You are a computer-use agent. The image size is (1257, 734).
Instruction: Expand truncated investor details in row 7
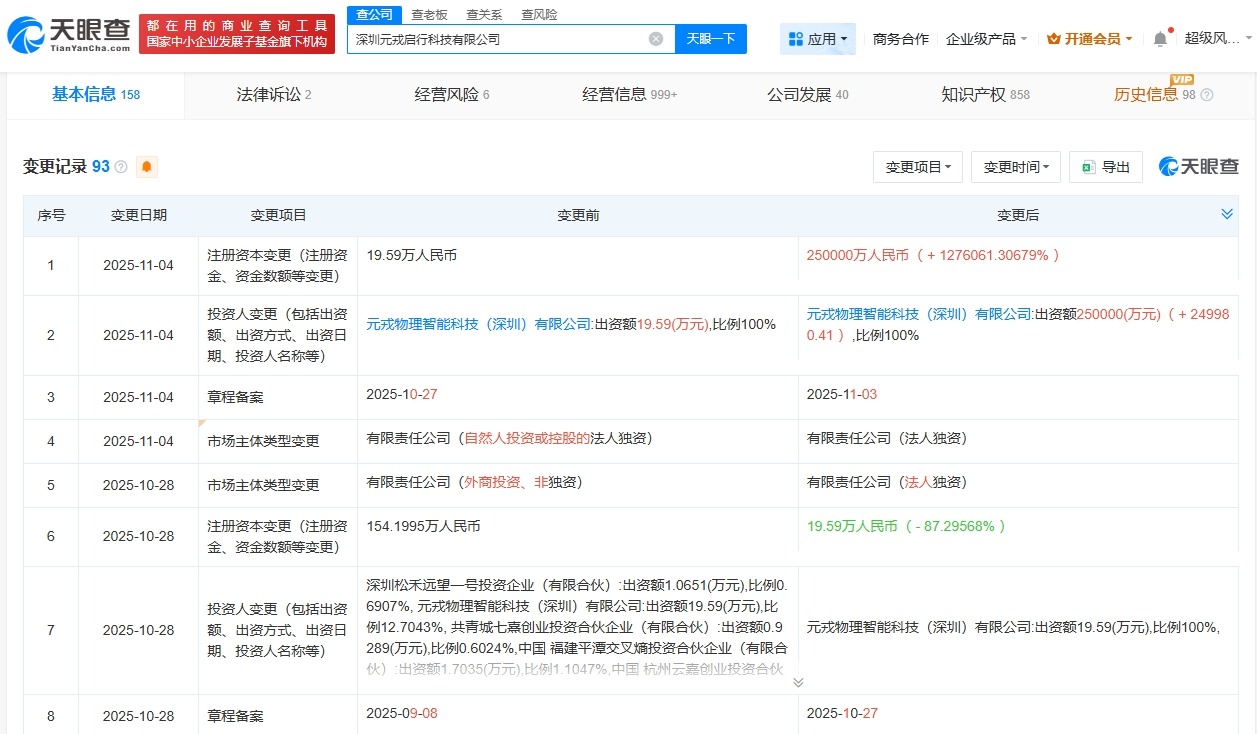(797, 681)
